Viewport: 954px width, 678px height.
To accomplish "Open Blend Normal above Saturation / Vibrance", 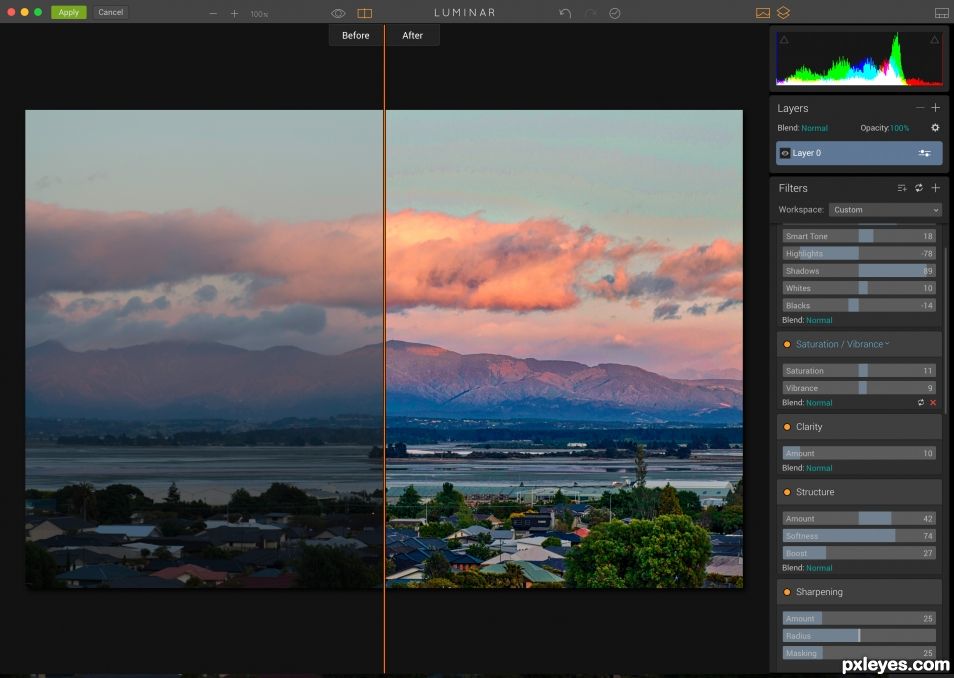I will 819,320.
